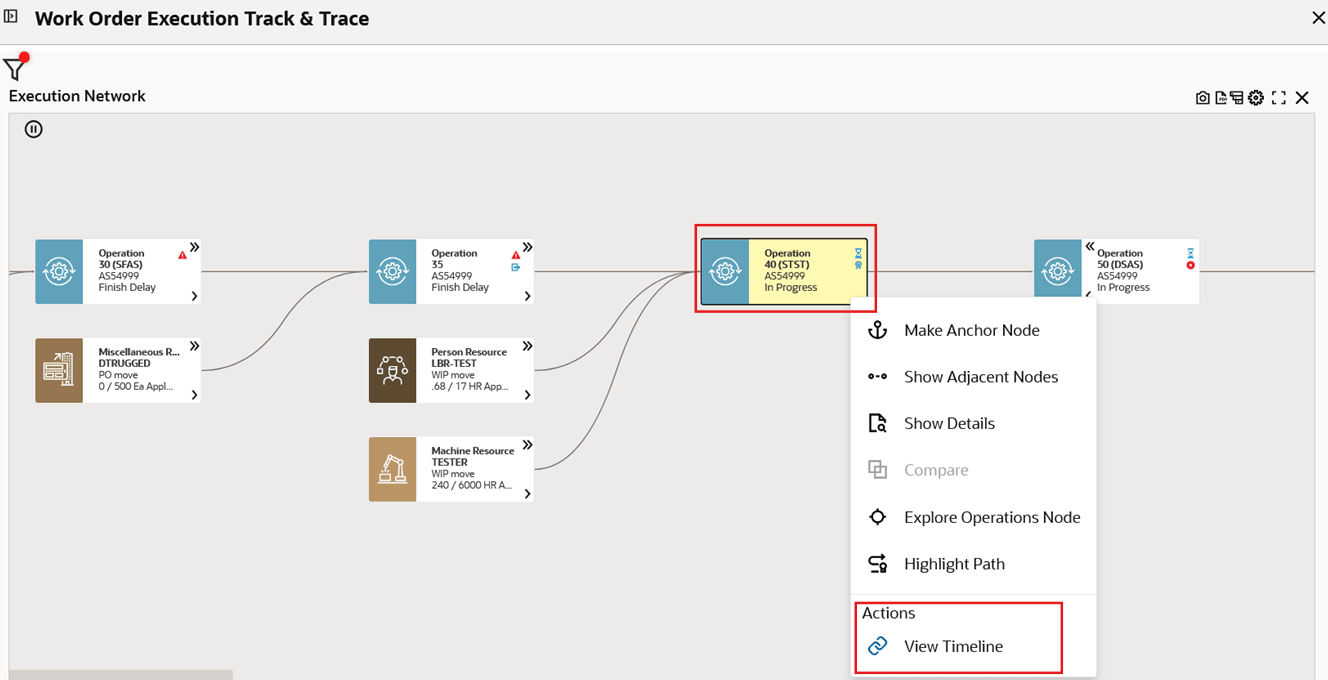This screenshot has width=1328, height=680.
Task: Click Miscellaneous Resource DTRUGGED node icon
Action: (59, 370)
